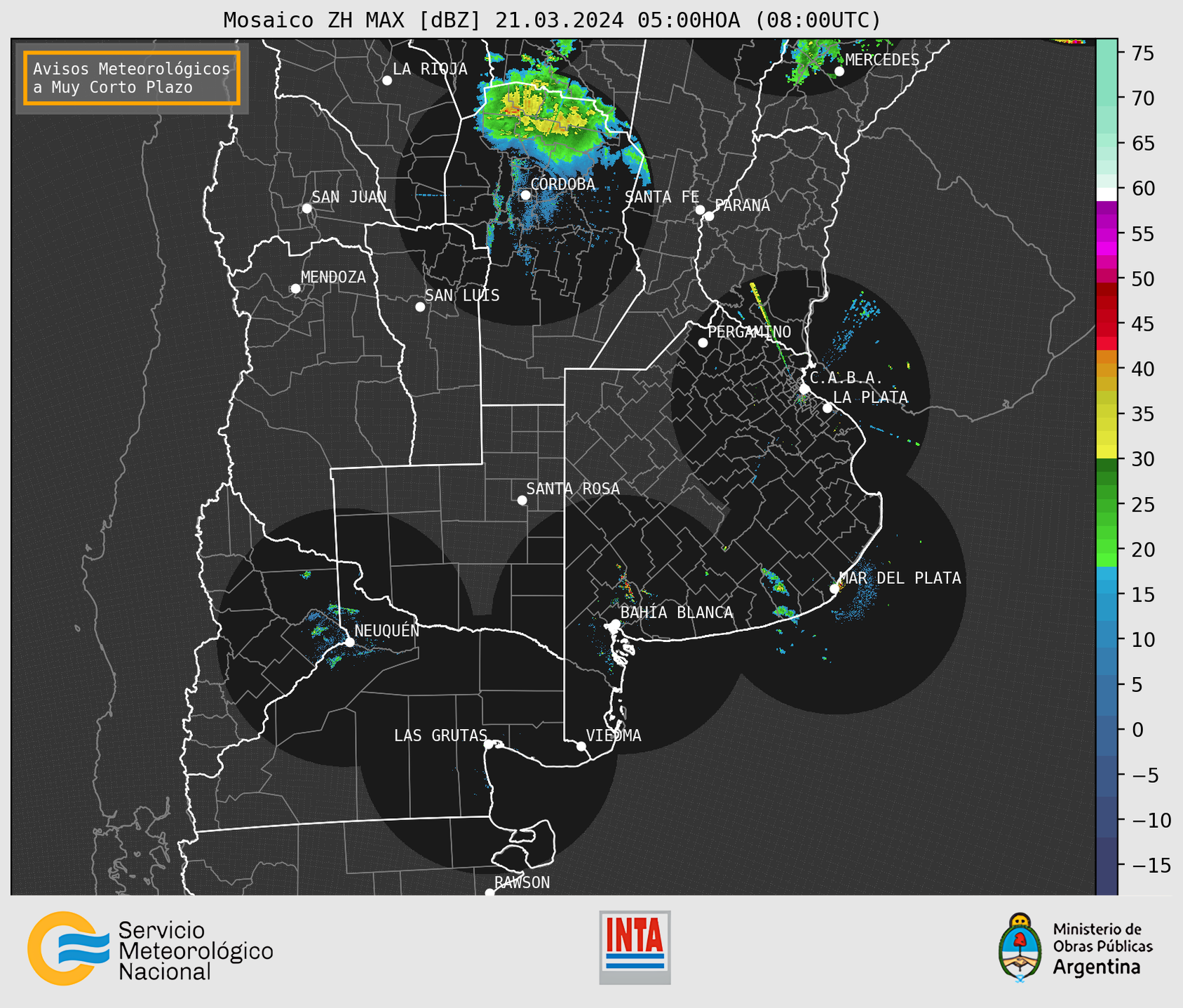Click the orange 40 dBZ band on color scale

click(1107, 364)
